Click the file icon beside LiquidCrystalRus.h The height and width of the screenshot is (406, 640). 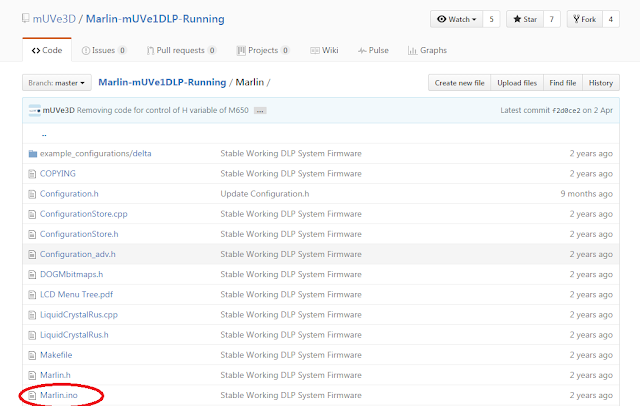32,335
